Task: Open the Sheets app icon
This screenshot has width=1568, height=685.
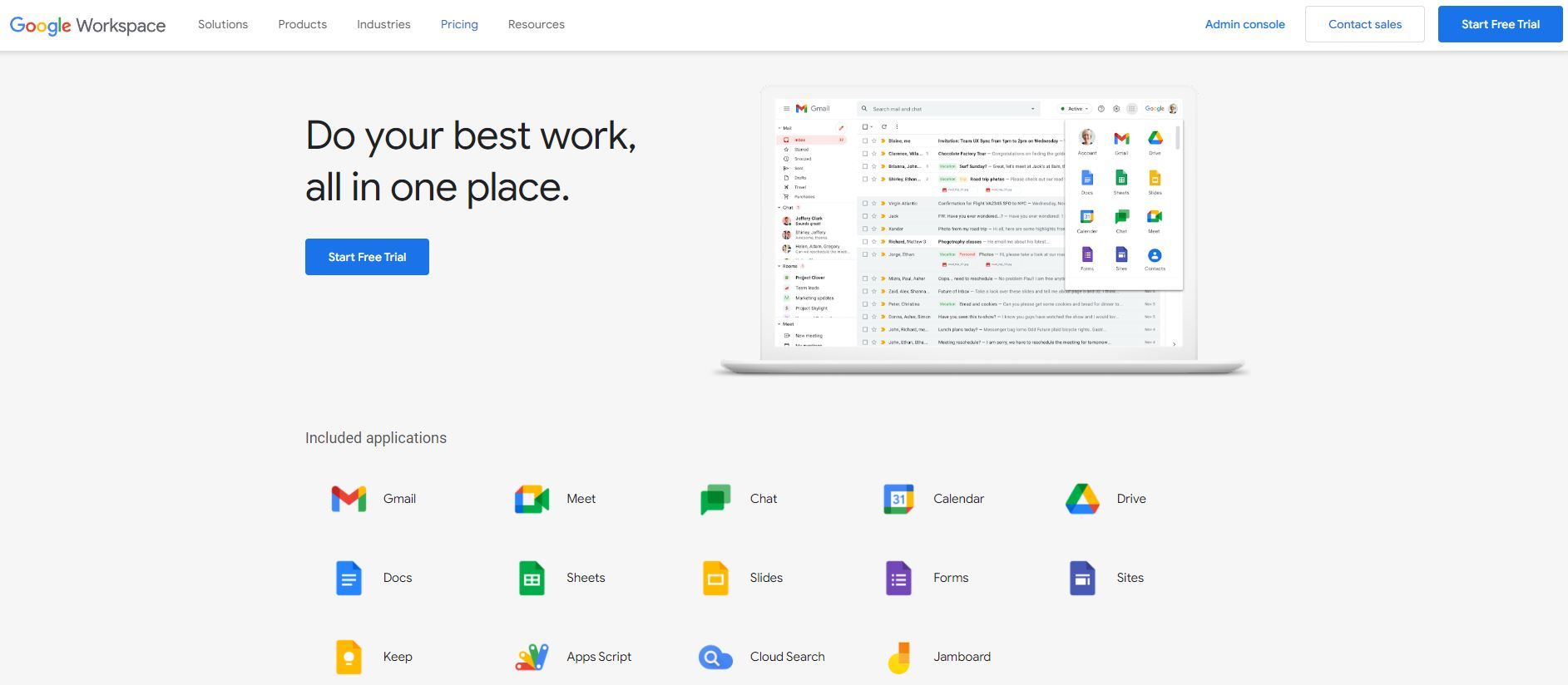Action: 532,578
